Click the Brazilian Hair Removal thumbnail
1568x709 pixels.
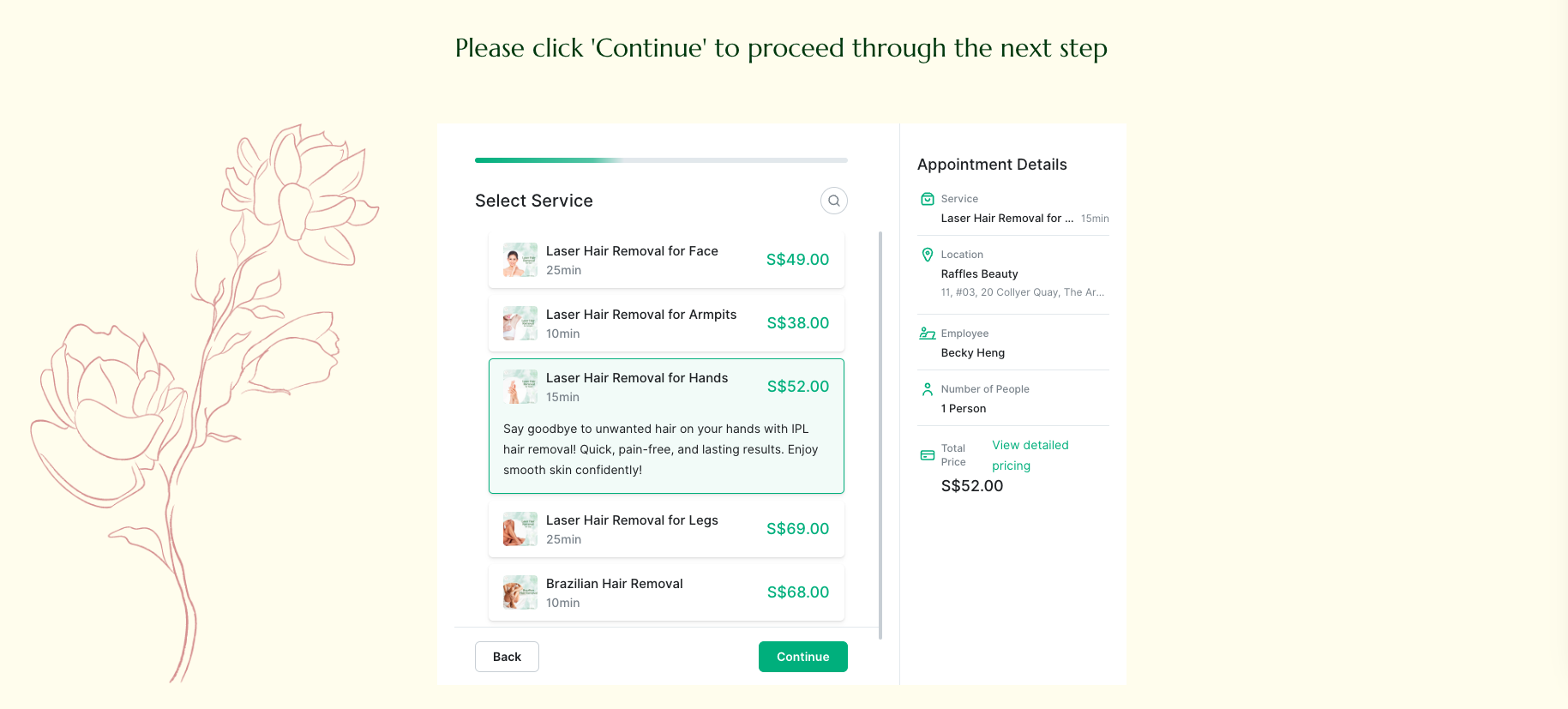pyautogui.click(x=520, y=592)
